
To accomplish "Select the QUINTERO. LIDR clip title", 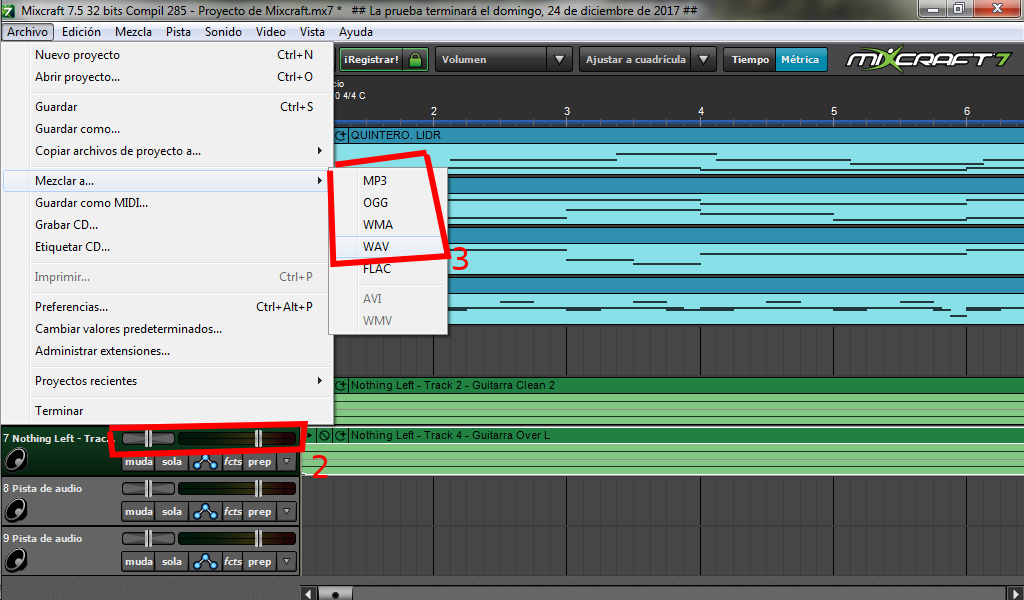I will pos(396,135).
